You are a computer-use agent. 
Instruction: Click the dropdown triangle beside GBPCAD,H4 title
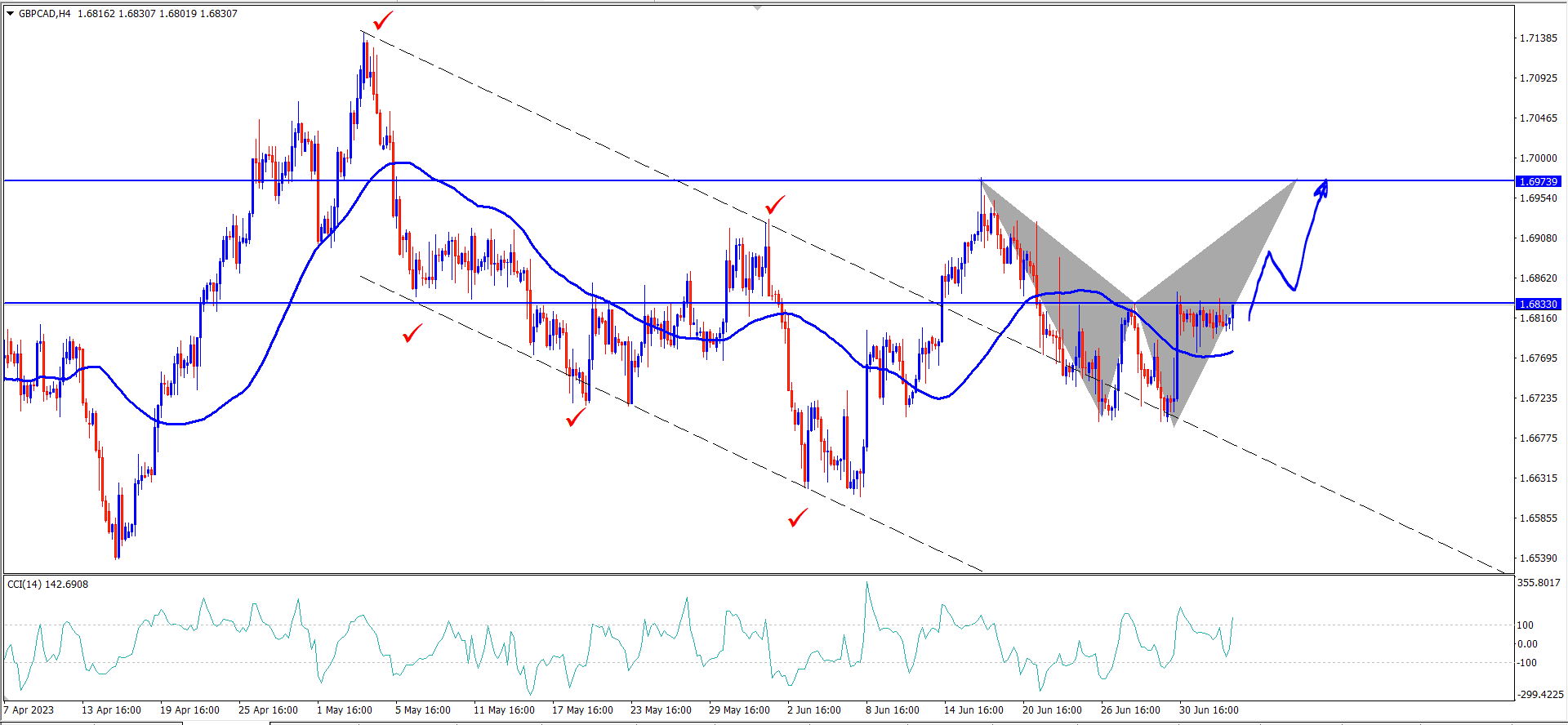point(10,14)
